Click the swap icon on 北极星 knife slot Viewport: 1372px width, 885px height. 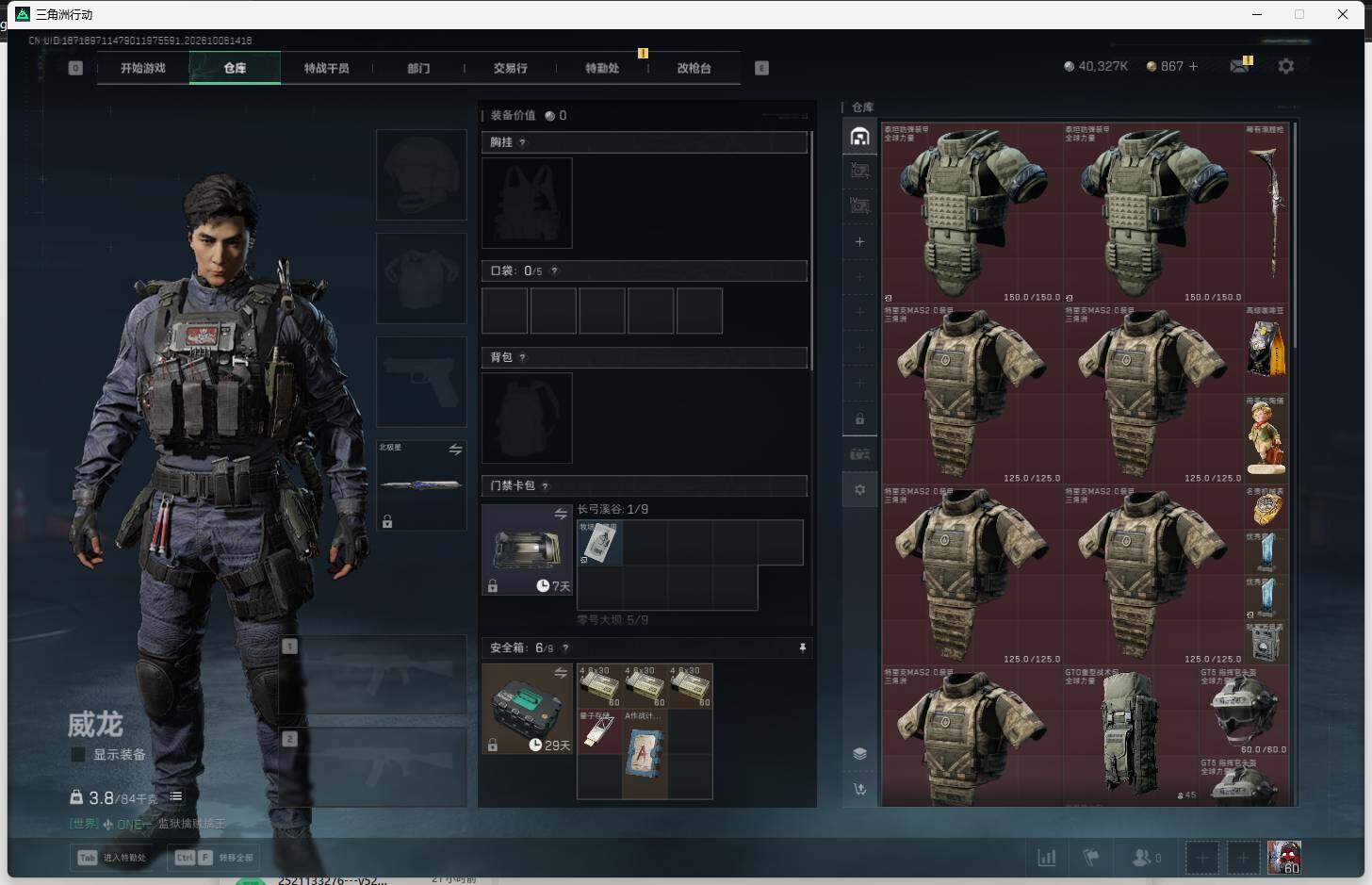[455, 450]
